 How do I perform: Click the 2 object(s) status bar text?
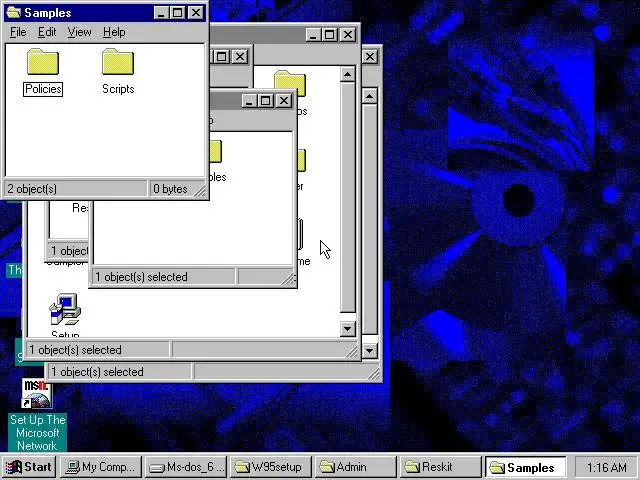pos(32,189)
